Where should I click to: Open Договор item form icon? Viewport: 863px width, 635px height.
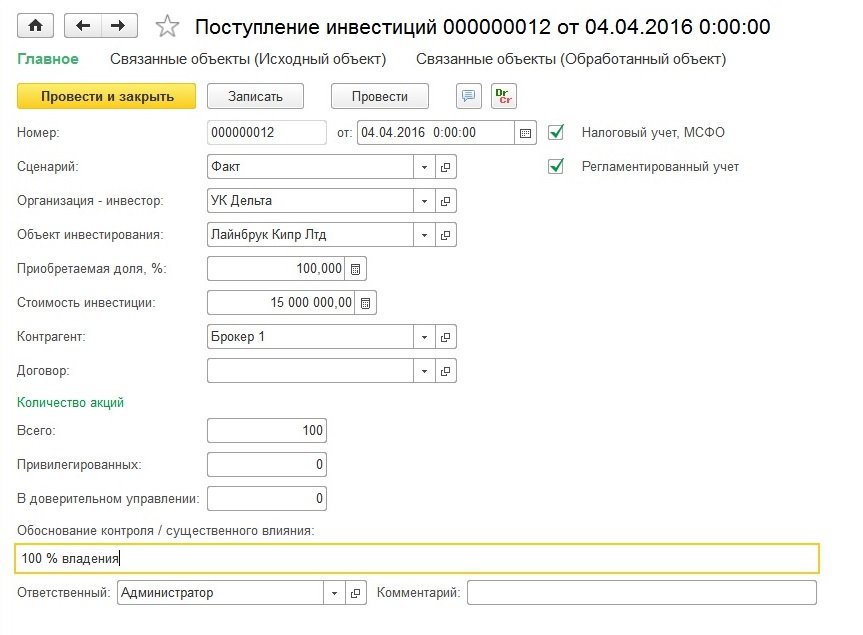(446, 371)
